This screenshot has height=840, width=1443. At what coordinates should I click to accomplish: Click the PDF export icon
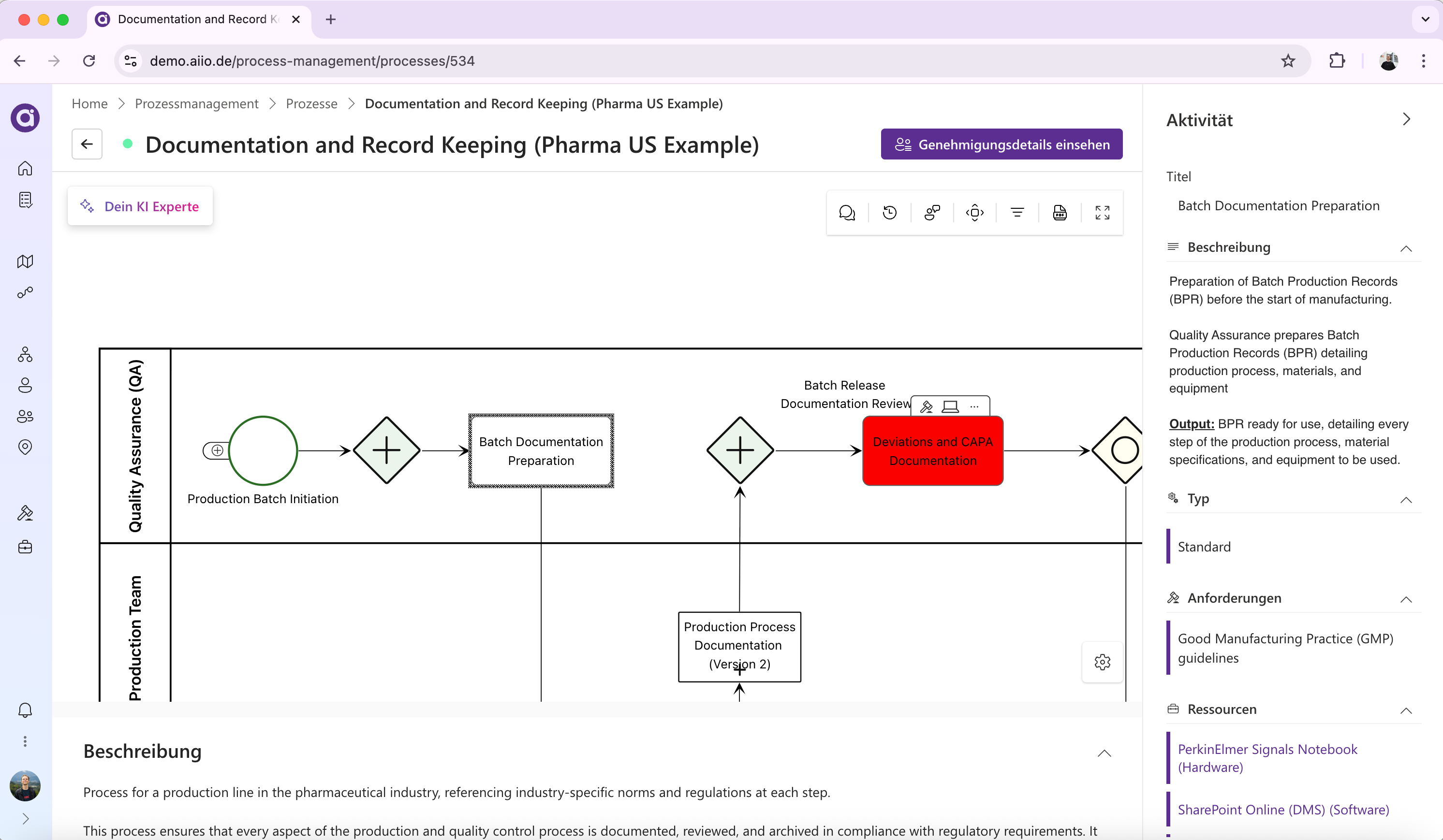1060,213
